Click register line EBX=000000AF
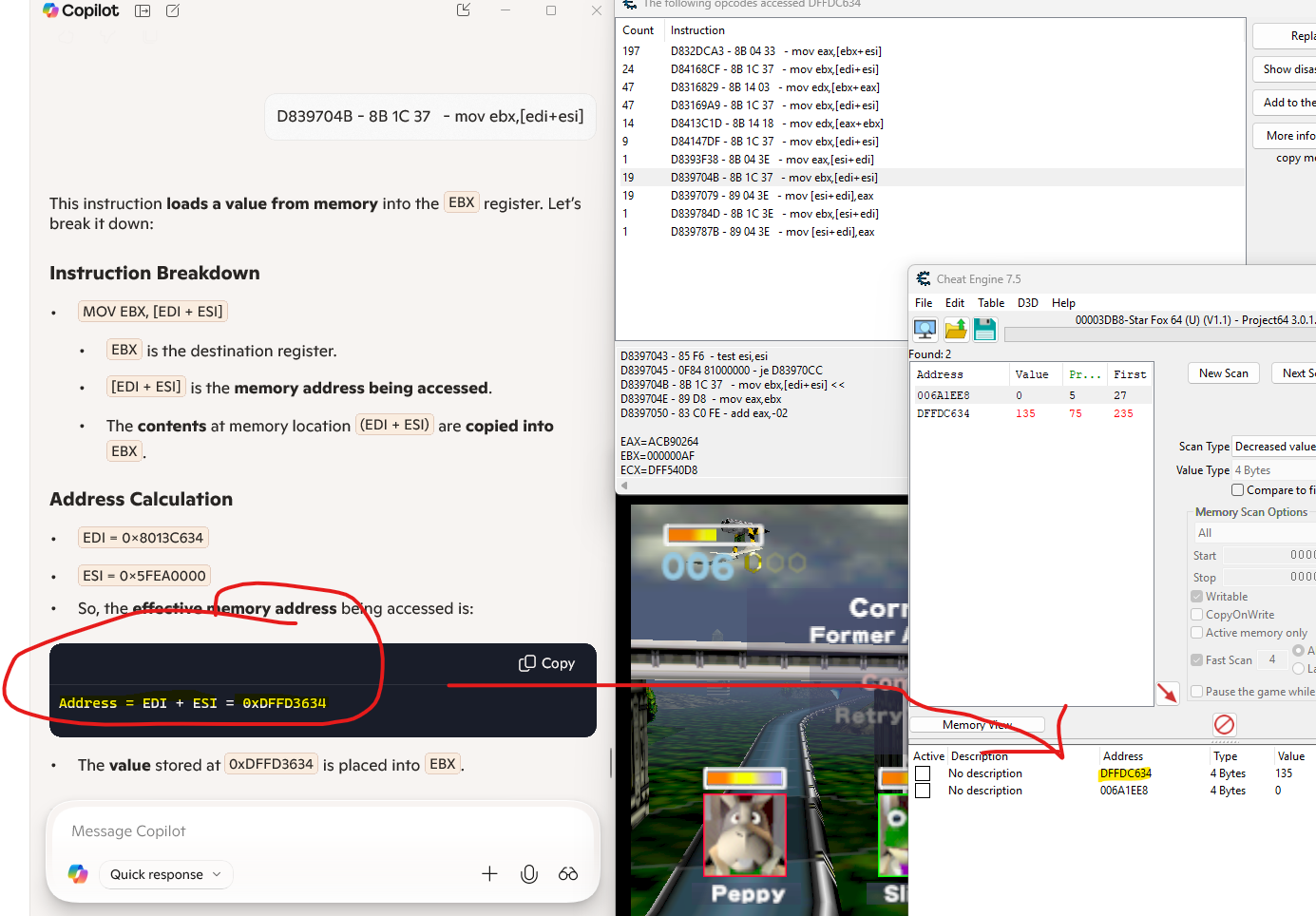Image resolution: width=1316 pixels, height=916 pixels. point(658,456)
